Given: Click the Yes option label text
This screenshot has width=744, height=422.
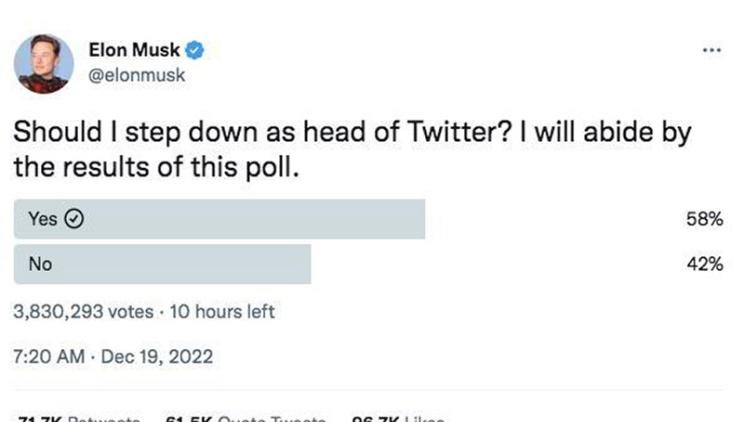Looking at the screenshot, I should [x=43, y=219].
